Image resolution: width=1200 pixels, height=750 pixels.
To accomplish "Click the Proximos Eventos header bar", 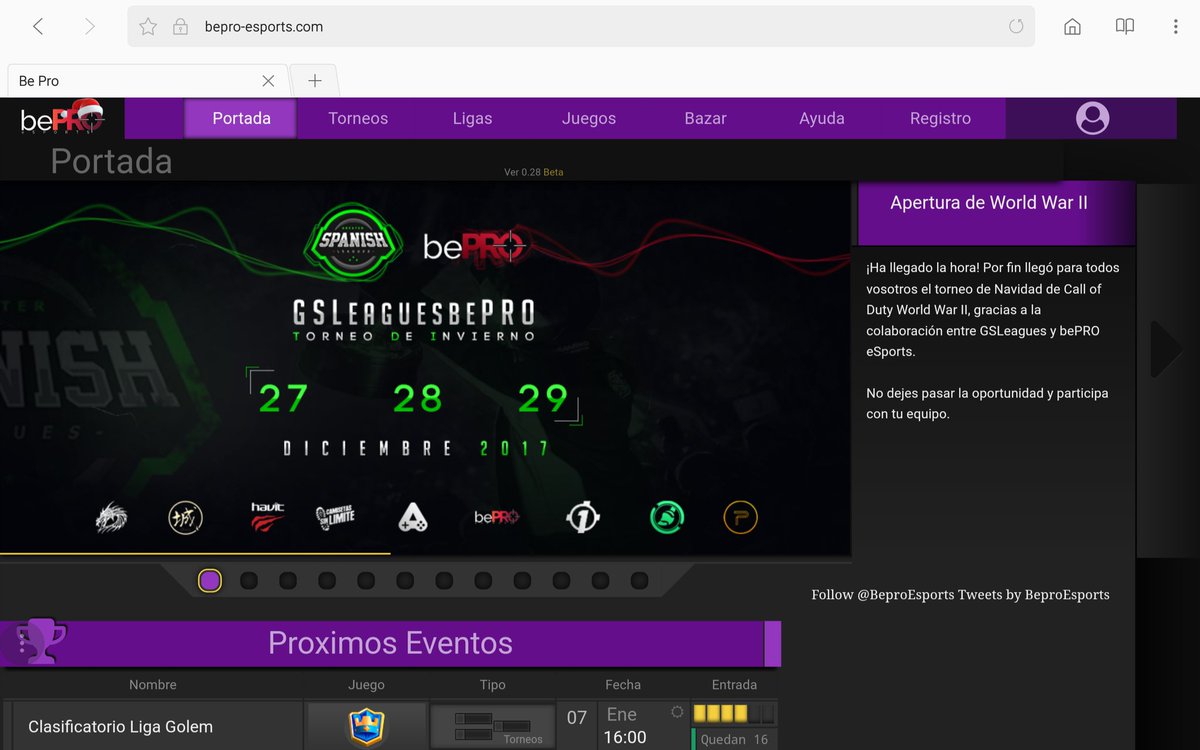I will point(390,643).
